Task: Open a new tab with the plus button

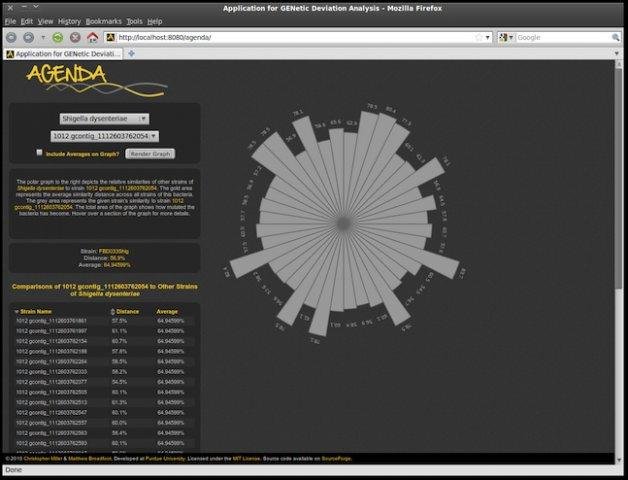Action: click(131, 54)
